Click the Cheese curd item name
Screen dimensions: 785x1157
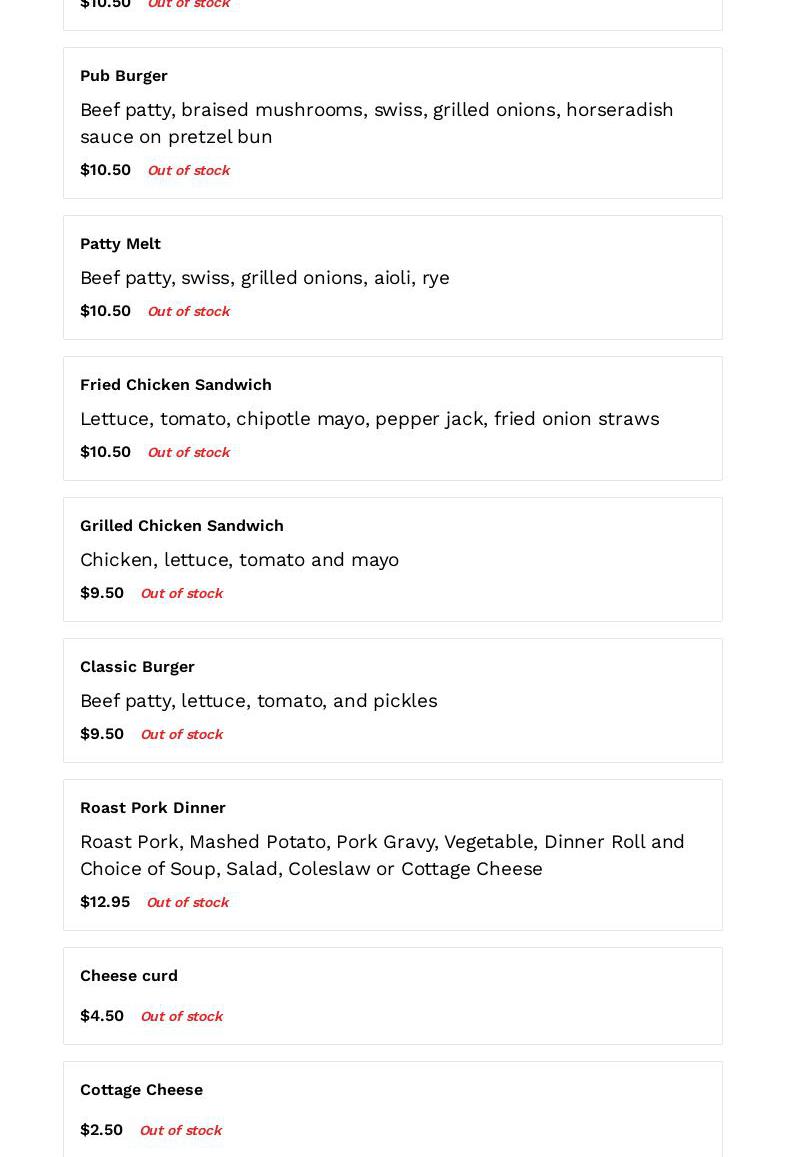coord(128,976)
